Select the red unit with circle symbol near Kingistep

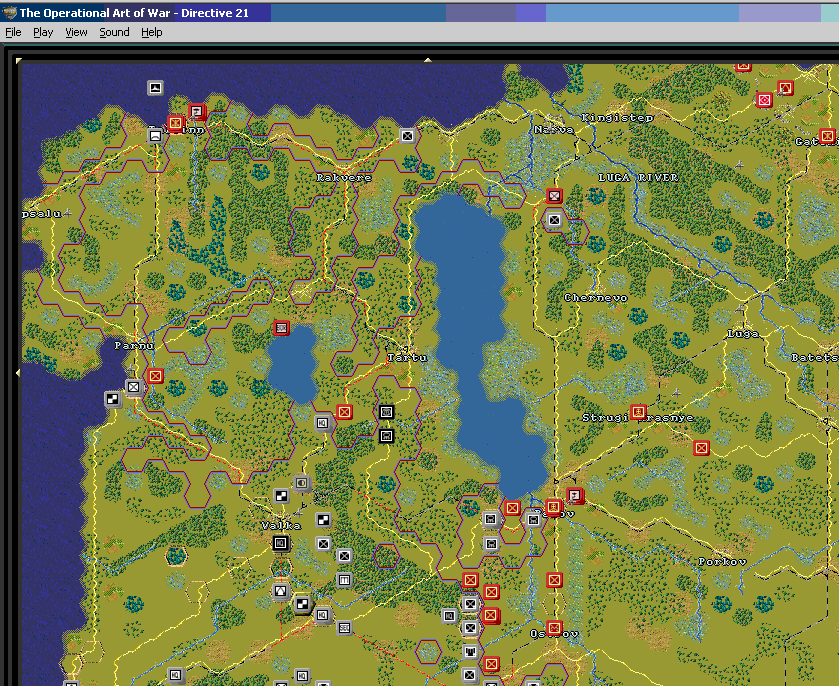(764, 100)
